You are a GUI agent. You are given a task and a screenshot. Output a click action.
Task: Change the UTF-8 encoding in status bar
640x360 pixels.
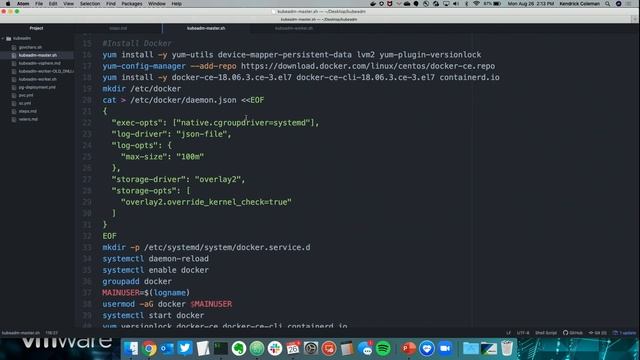tap(523, 333)
